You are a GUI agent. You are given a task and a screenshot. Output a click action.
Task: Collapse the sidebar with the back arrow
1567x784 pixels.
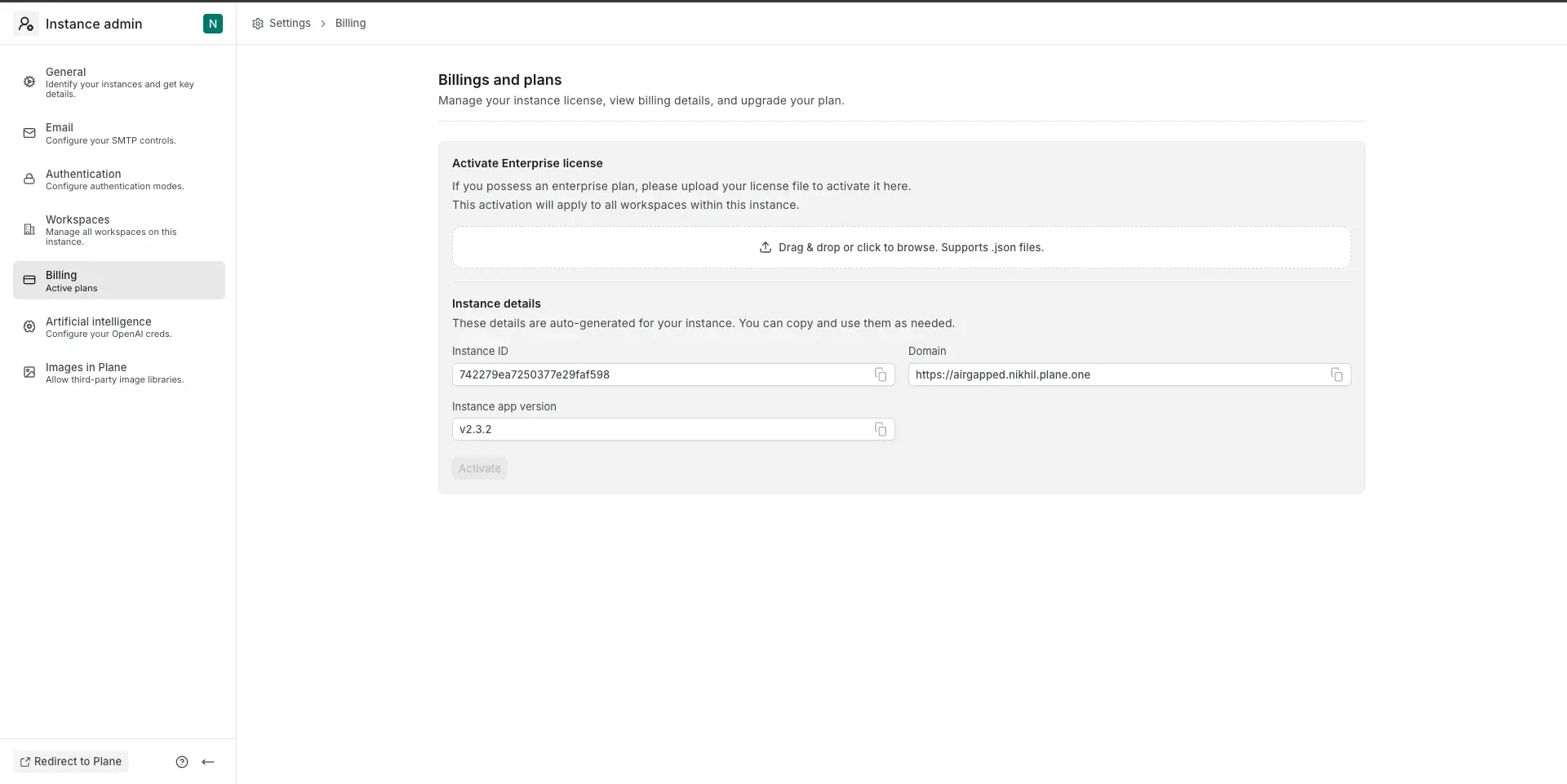coord(207,761)
